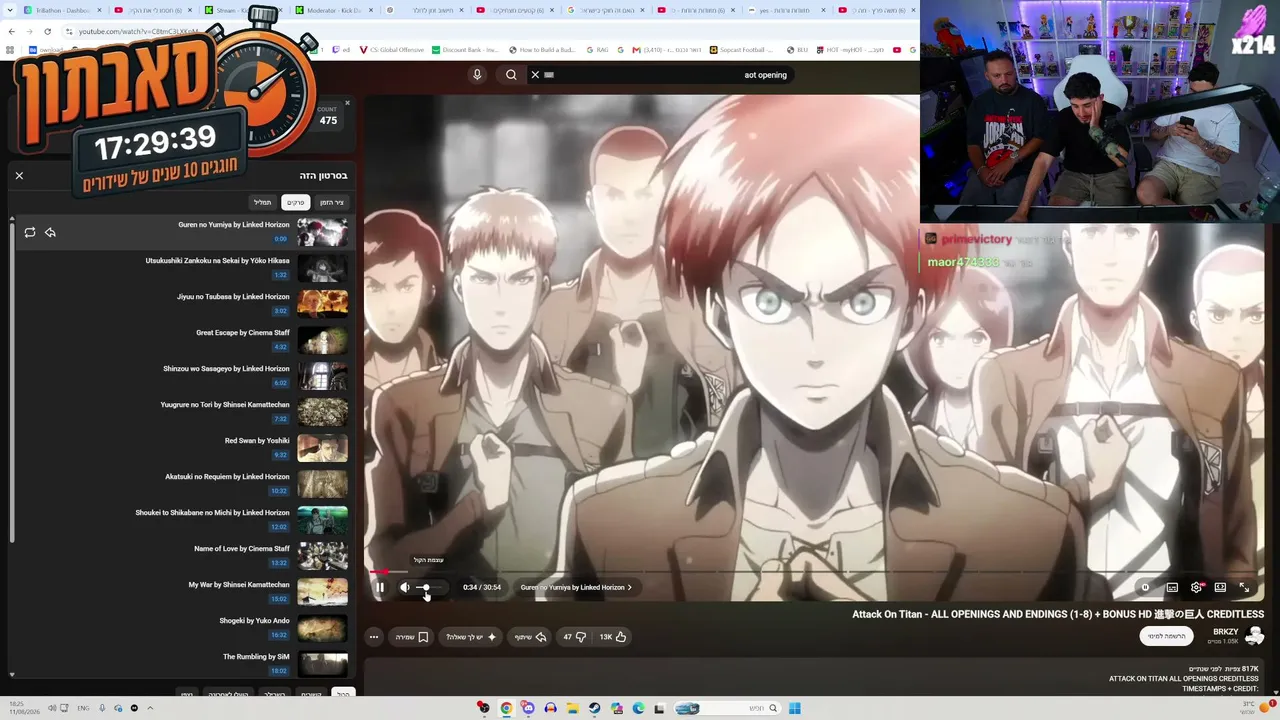Adjust the player volume slider
This screenshot has width=1280, height=720.
tap(431, 587)
